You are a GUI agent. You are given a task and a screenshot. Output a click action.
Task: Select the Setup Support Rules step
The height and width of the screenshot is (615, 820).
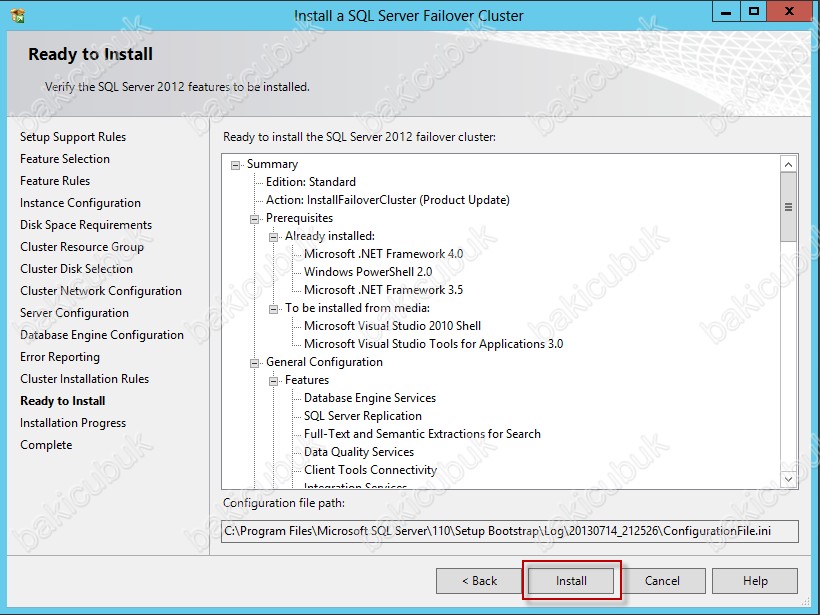73,137
